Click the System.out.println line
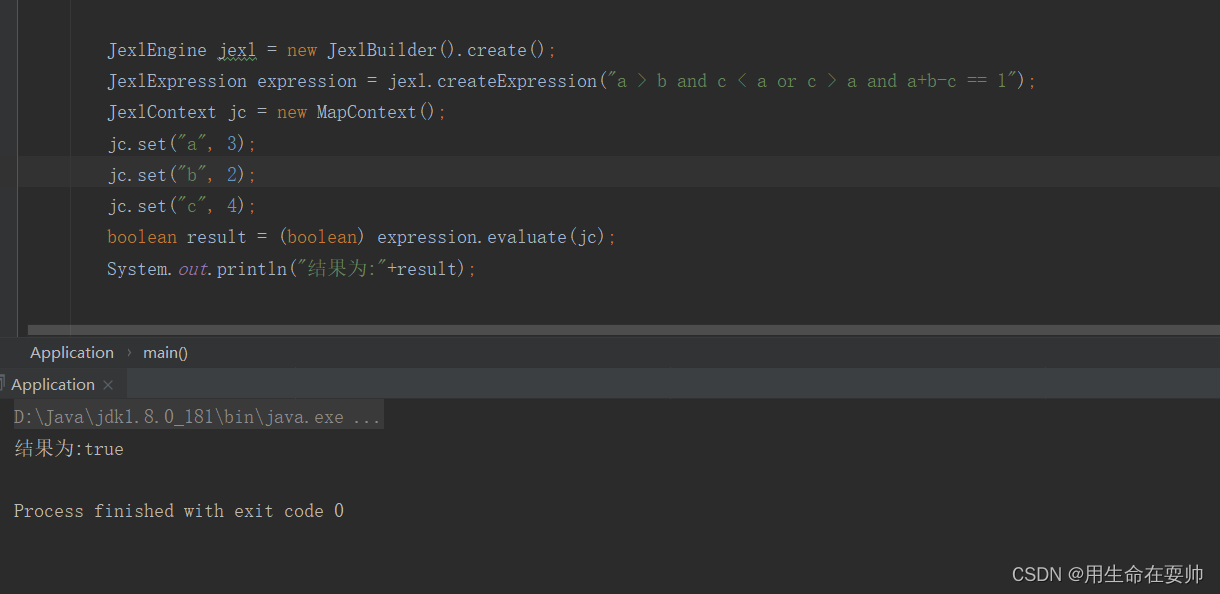The height and width of the screenshot is (594, 1220). [292, 269]
